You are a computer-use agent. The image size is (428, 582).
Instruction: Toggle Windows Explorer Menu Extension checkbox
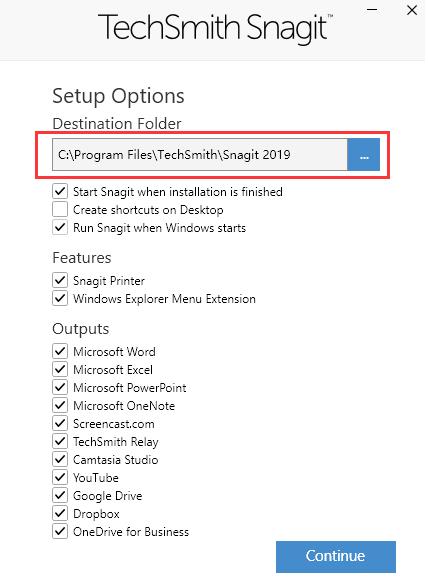tap(60, 298)
